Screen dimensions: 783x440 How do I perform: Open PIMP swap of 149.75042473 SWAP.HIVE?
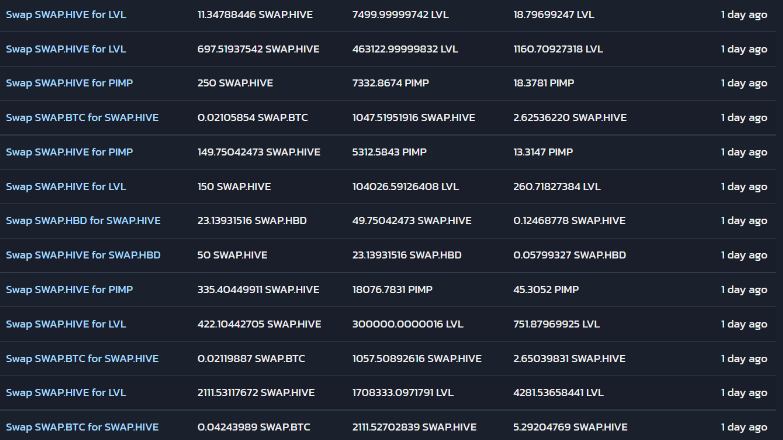69,152
